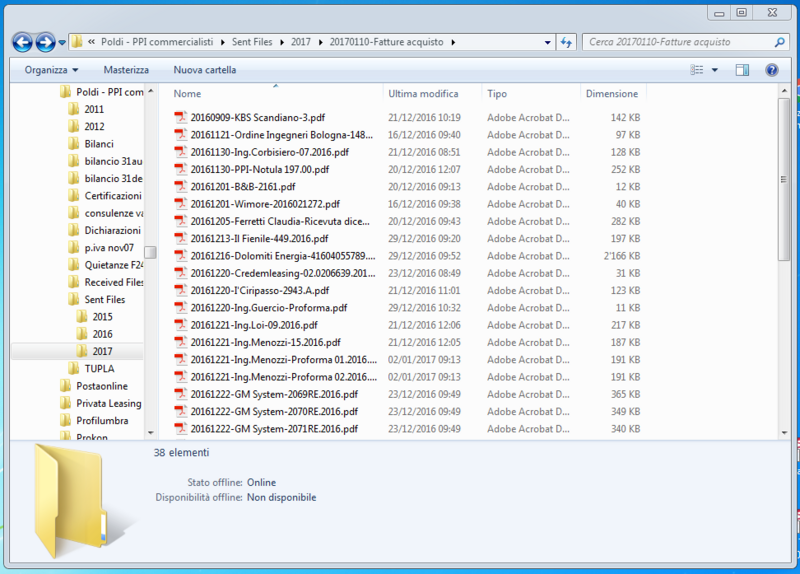Select the Dichiarazioni folder in navigation pane
The height and width of the screenshot is (574, 800).
point(112,231)
